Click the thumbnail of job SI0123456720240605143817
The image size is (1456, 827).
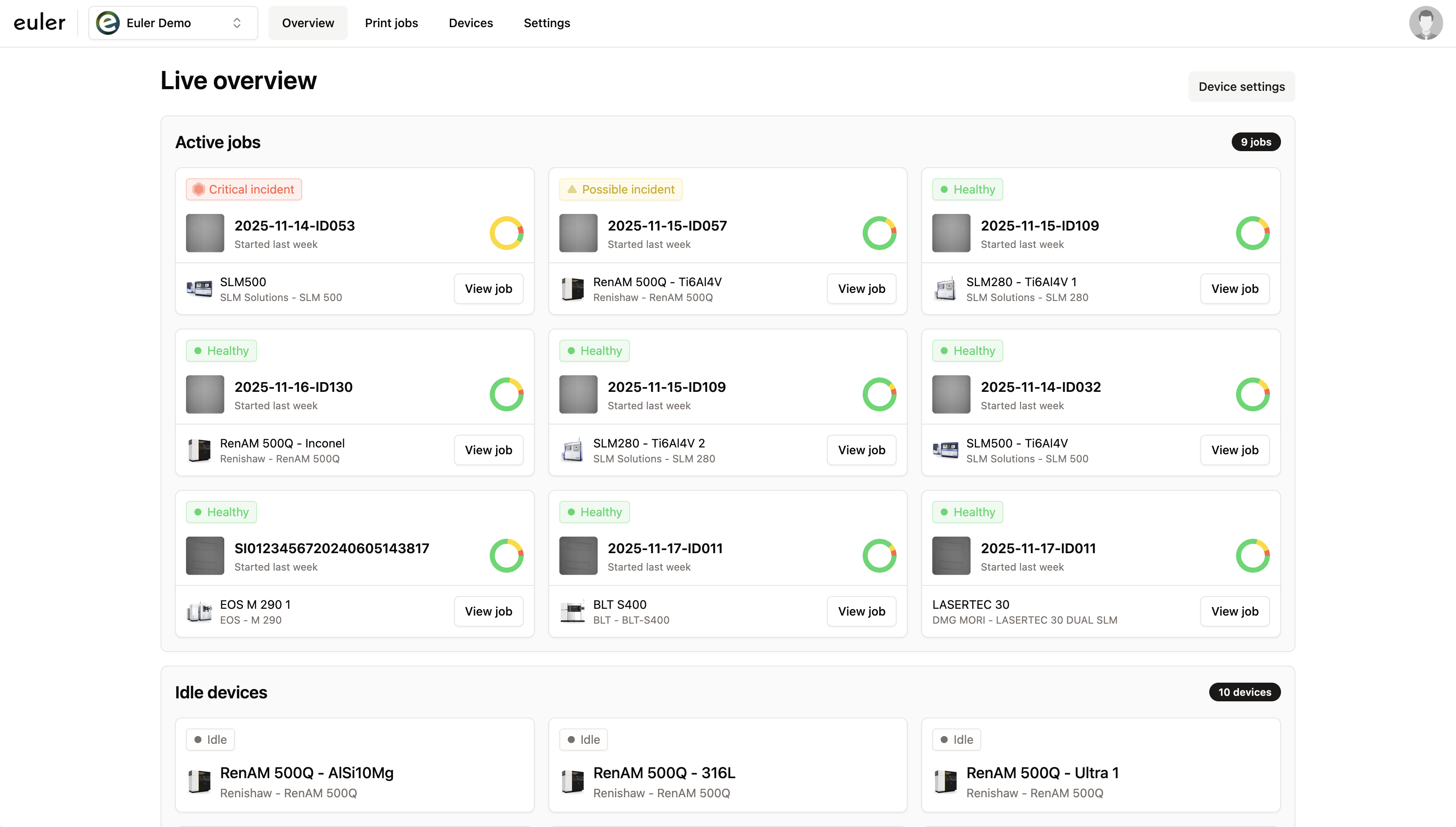point(204,555)
